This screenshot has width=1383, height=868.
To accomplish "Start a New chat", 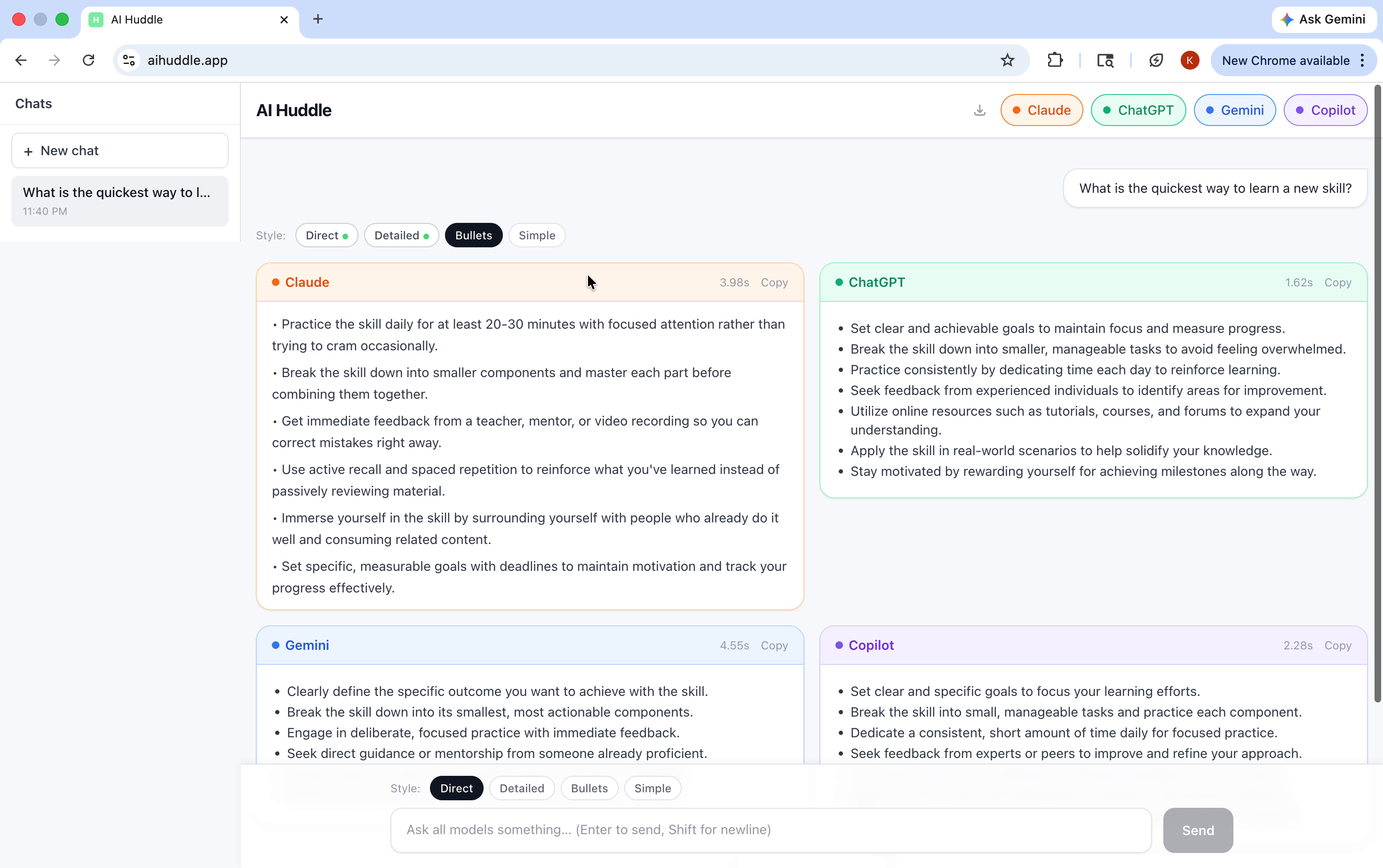I will pyautogui.click(x=119, y=151).
